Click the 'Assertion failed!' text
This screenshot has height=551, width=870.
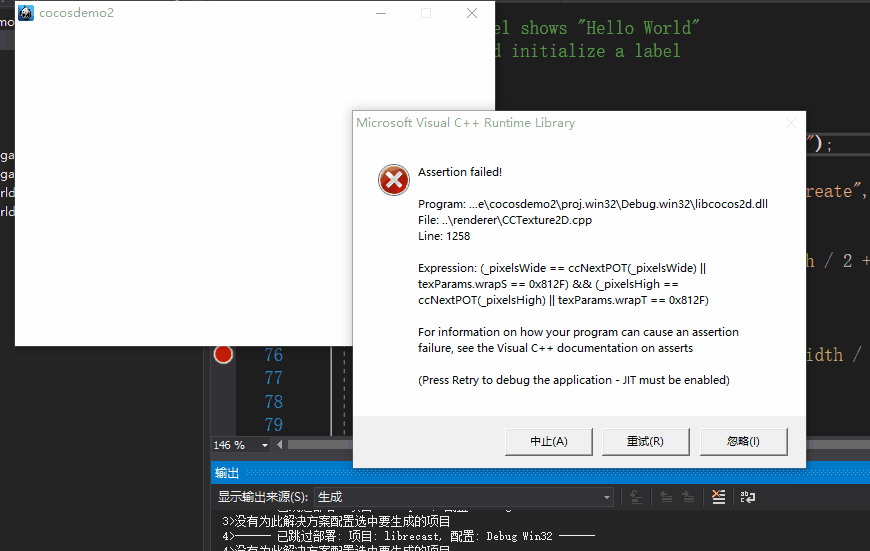click(460, 173)
